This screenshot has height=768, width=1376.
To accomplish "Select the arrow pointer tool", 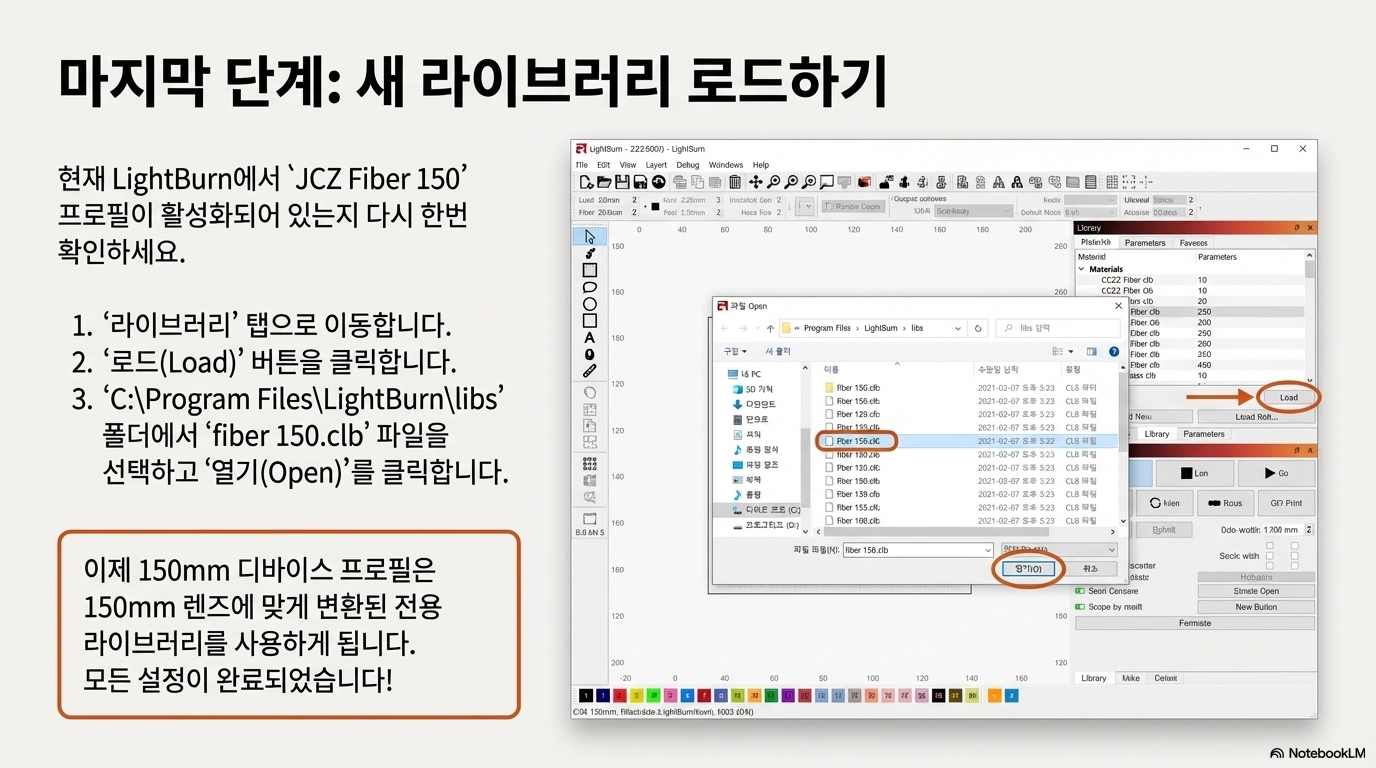I will [x=589, y=237].
